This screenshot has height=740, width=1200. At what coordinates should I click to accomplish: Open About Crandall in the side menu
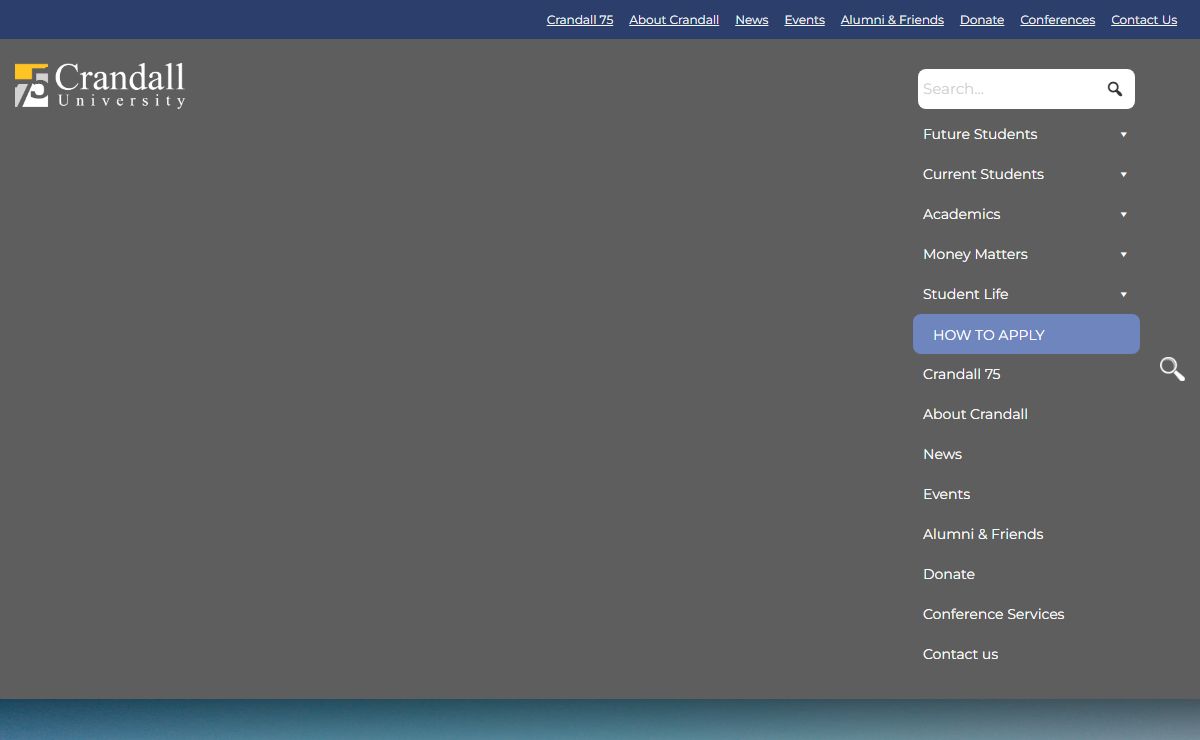tap(975, 414)
